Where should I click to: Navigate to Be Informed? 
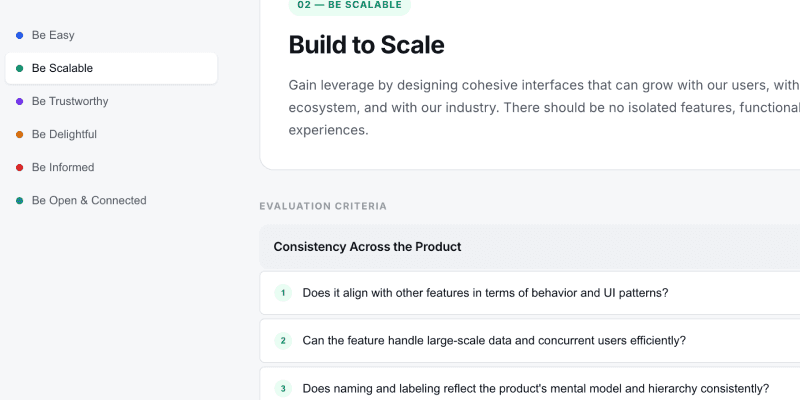tap(62, 167)
